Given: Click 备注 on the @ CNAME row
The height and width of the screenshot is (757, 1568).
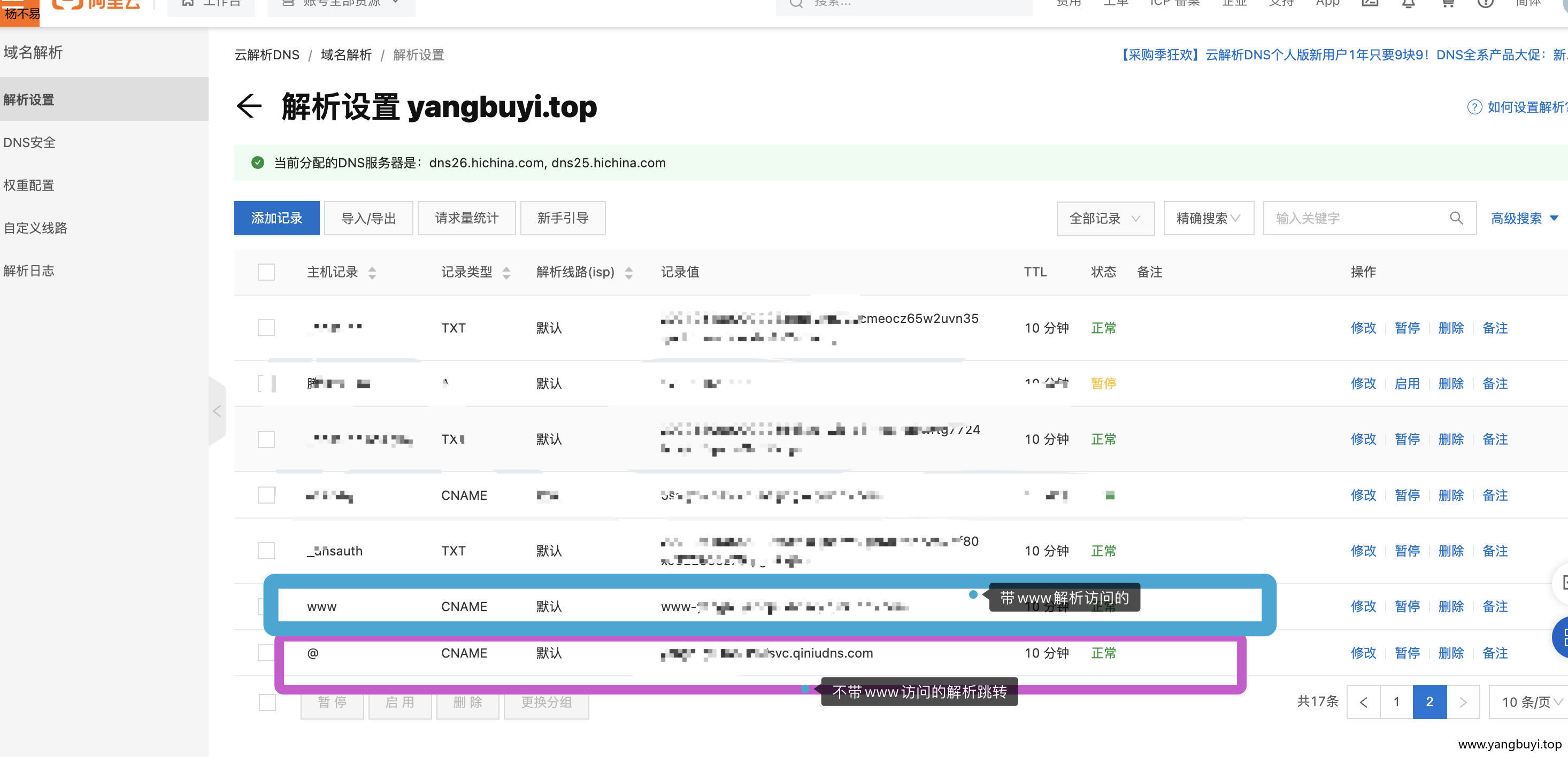Looking at the screenshot, I should pos(1494,652).
